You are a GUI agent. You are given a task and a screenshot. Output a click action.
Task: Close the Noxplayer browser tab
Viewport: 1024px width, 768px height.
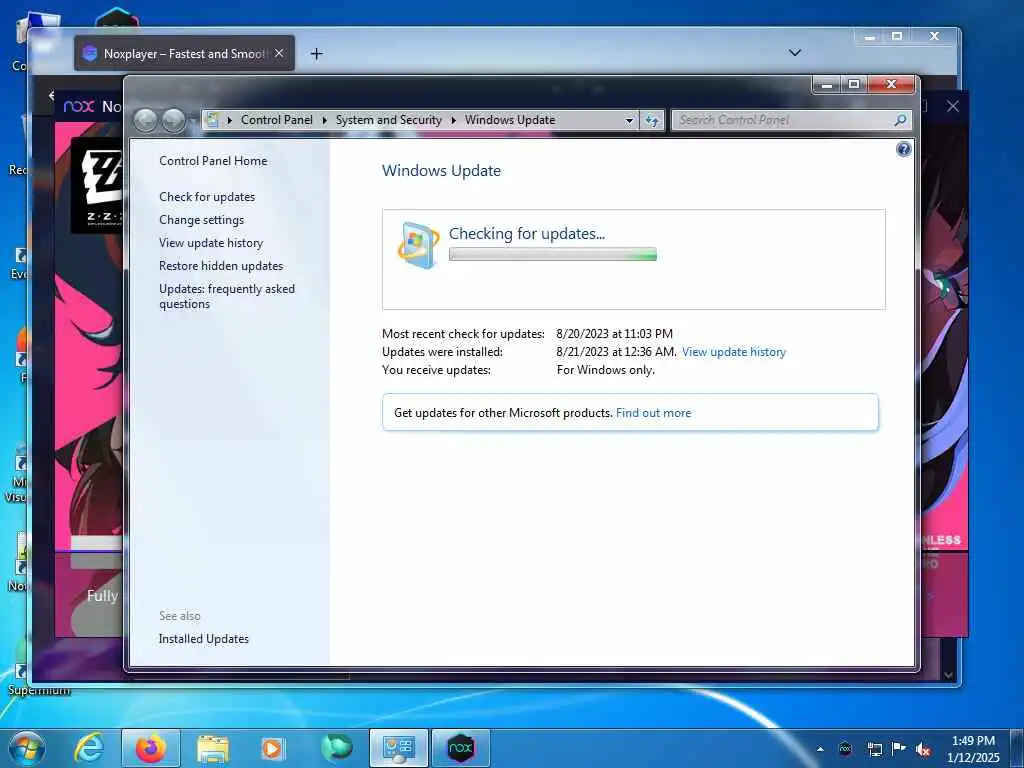tap(280, 54)
